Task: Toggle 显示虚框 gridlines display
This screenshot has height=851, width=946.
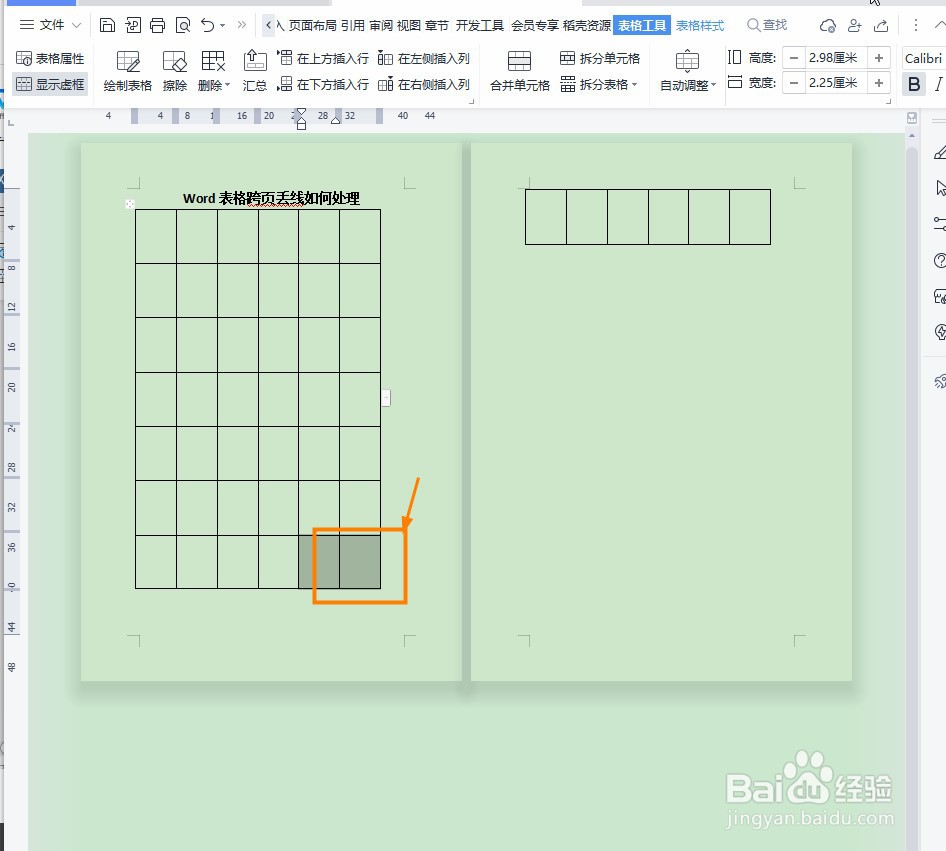Action: (x=50, y=84)
